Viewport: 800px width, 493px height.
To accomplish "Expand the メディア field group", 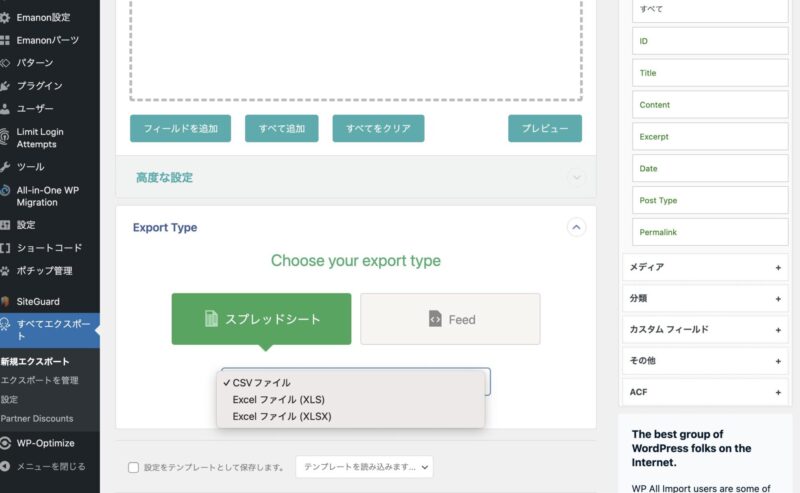I will click(x=705, y=267).
